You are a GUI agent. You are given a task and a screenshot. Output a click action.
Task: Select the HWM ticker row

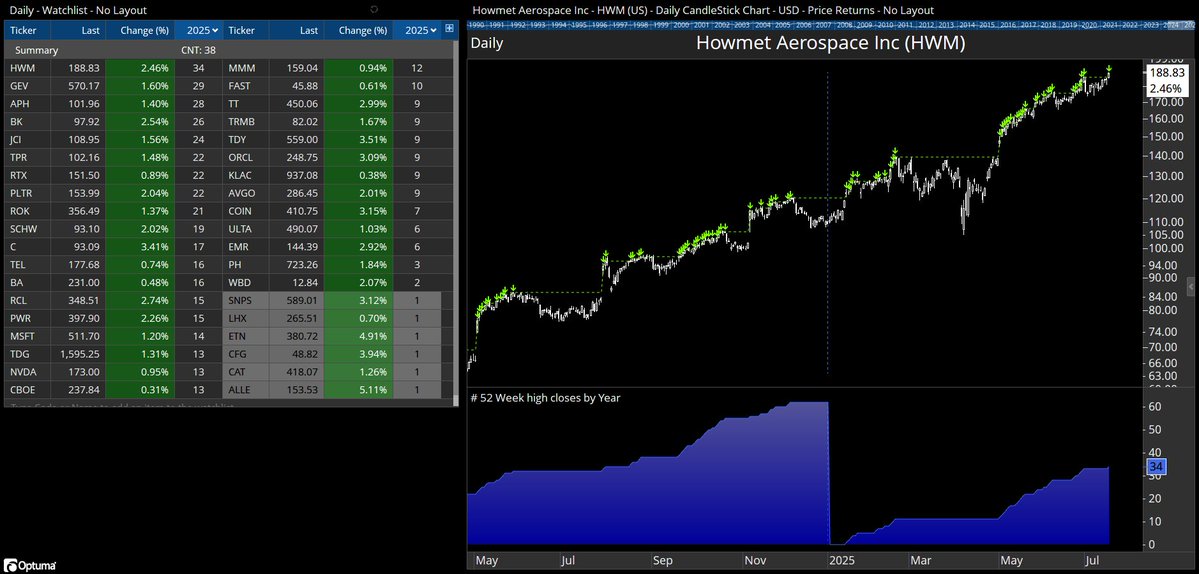tap(112, 68)
